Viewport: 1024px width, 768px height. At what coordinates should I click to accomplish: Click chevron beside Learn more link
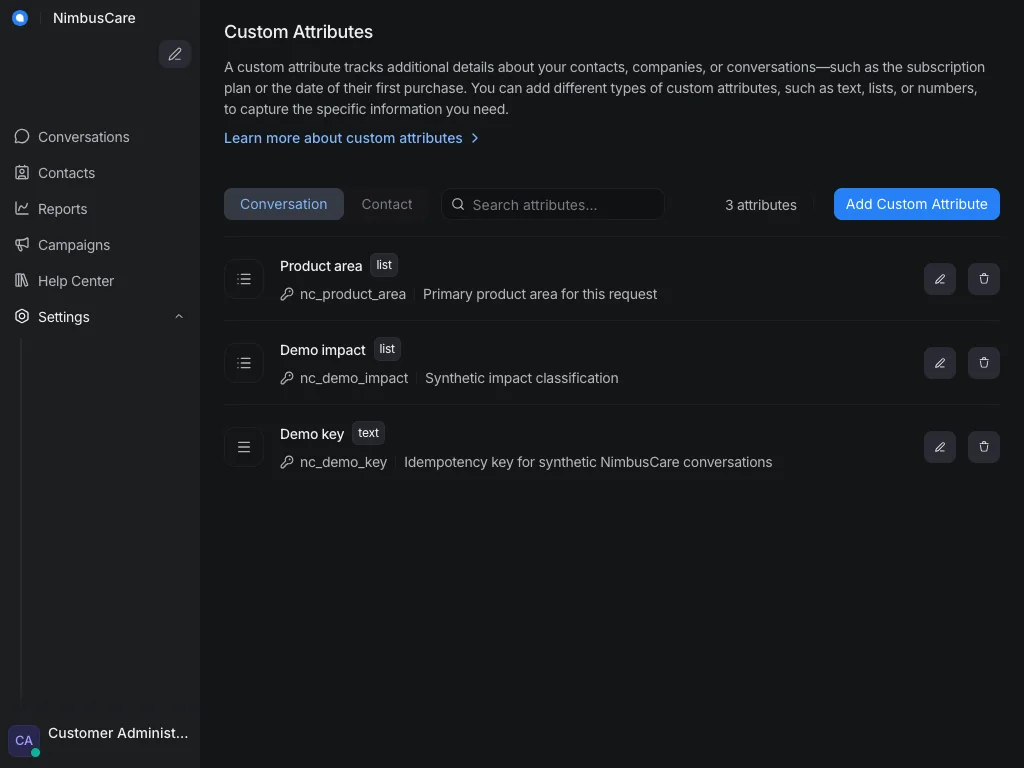475,138
